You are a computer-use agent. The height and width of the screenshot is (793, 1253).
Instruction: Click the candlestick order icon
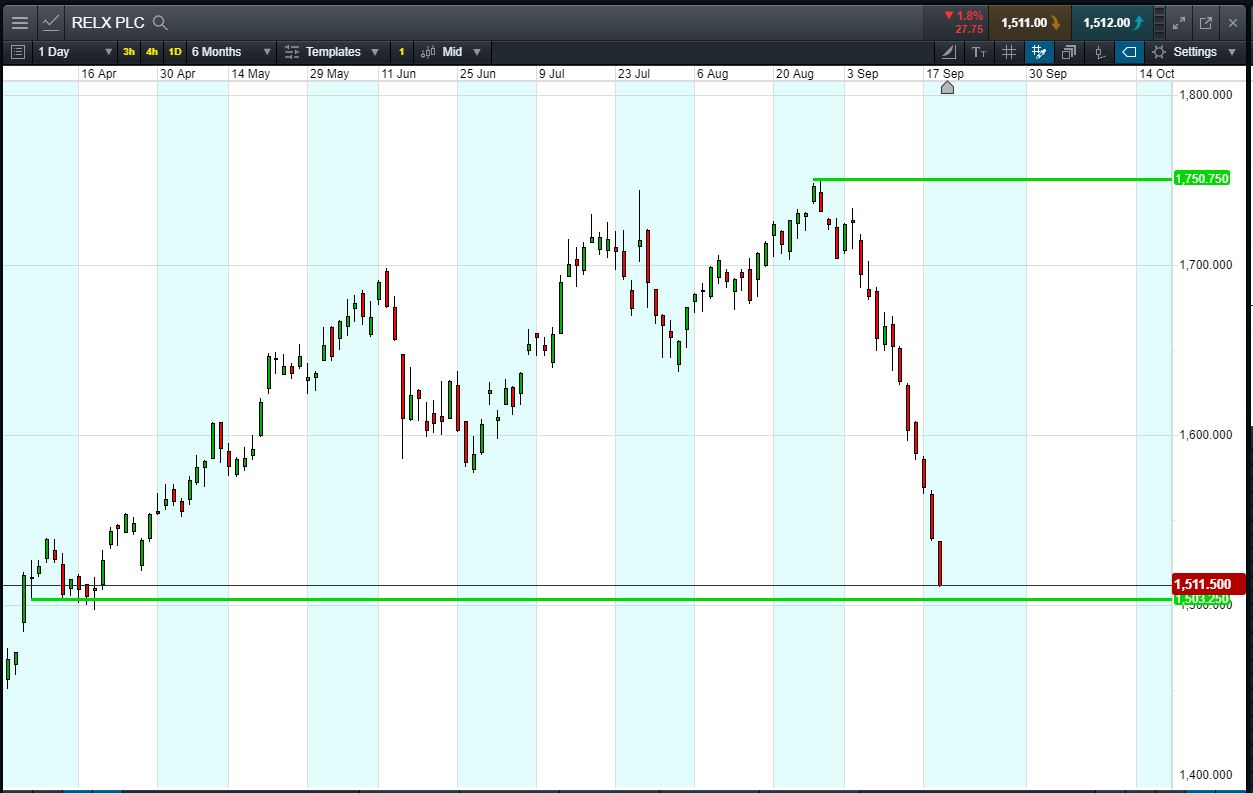(1099, 52)
